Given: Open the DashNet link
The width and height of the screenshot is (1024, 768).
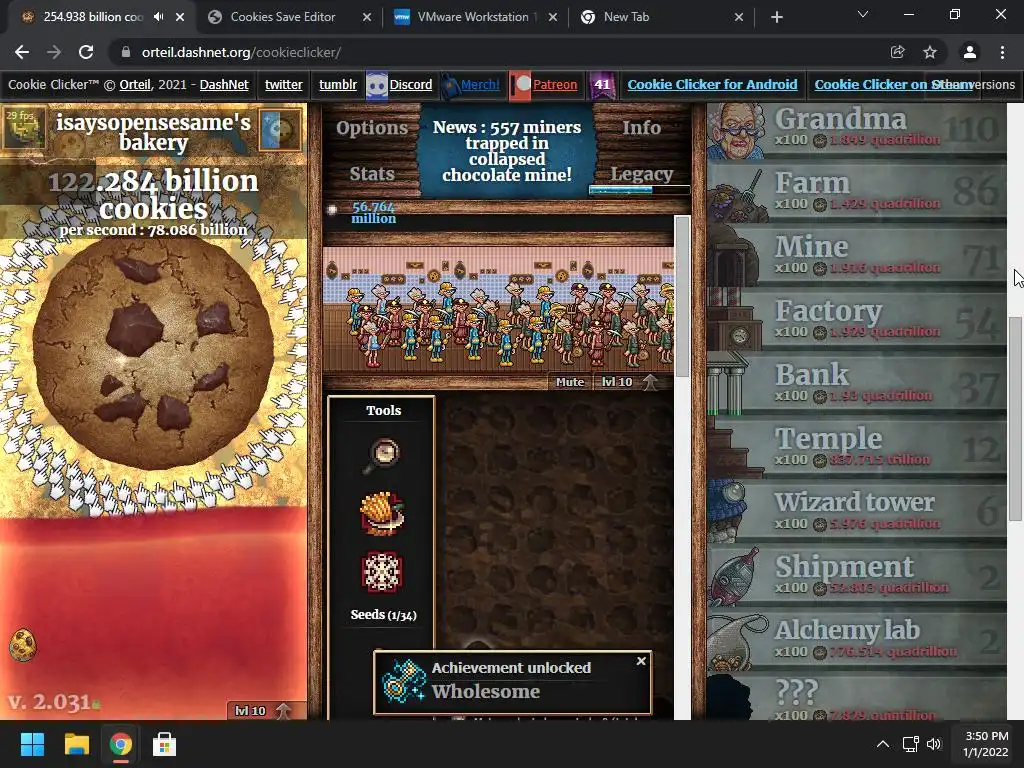Looking at the screenshot, I should coord(224,84).
